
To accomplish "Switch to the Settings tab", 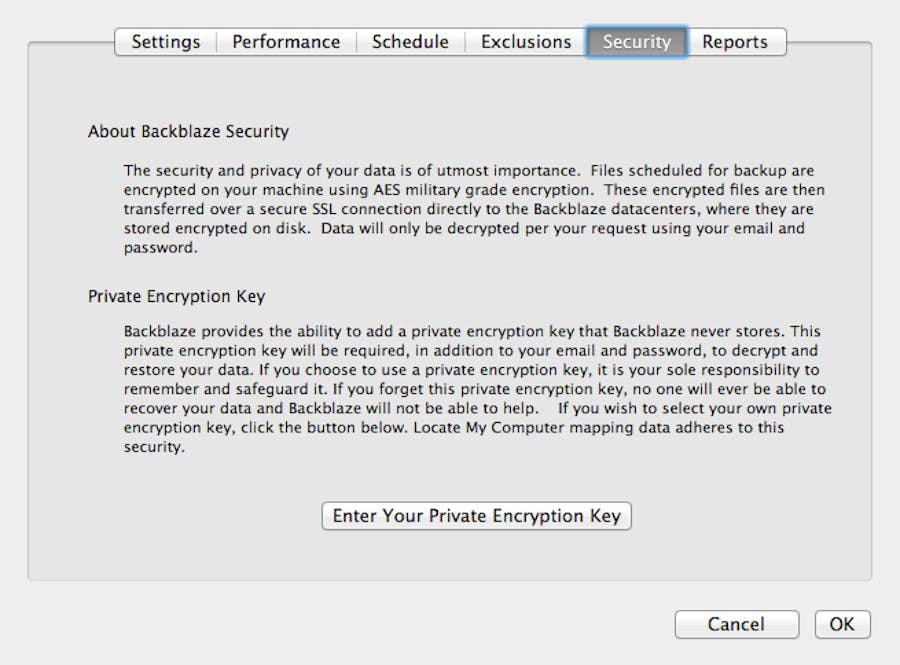I will pos(166,42).
